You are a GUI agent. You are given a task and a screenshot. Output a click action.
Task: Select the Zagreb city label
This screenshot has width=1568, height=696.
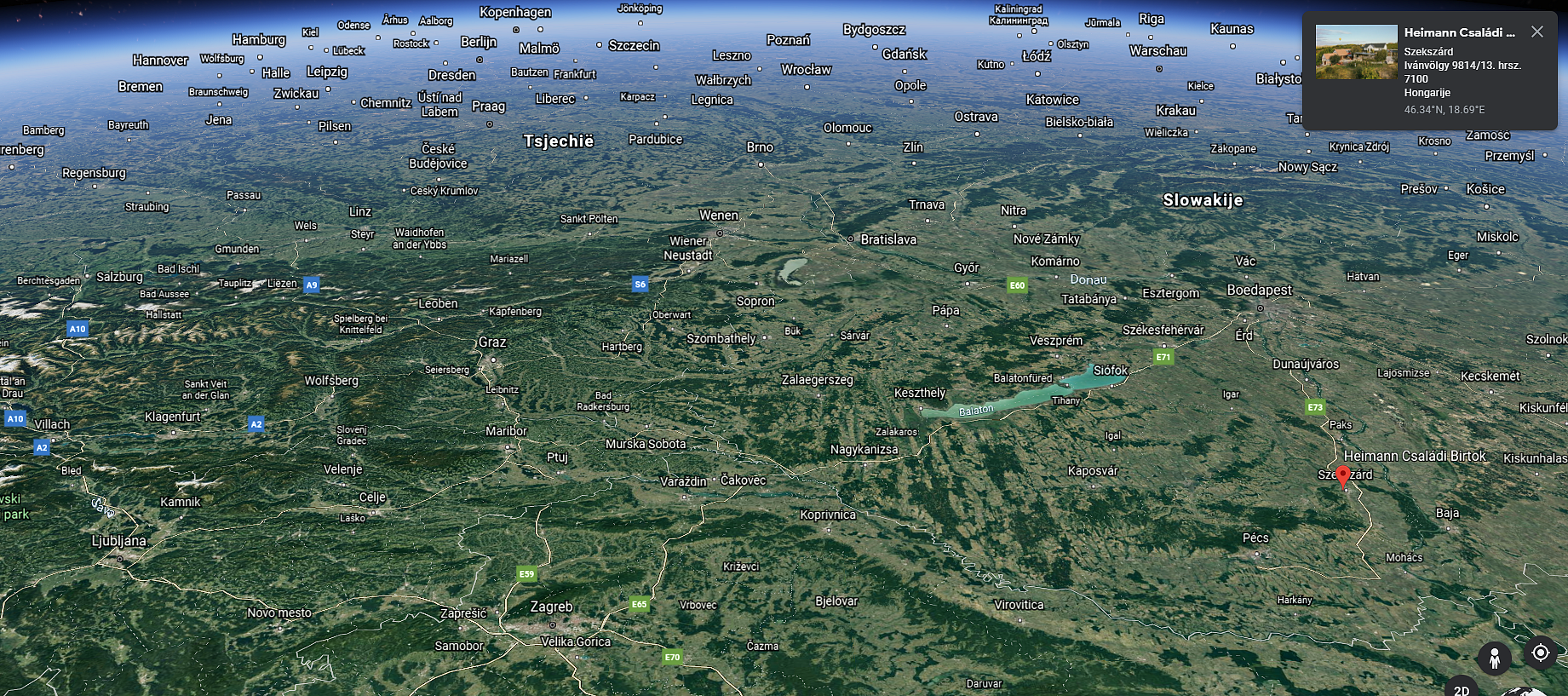(551, 607)
